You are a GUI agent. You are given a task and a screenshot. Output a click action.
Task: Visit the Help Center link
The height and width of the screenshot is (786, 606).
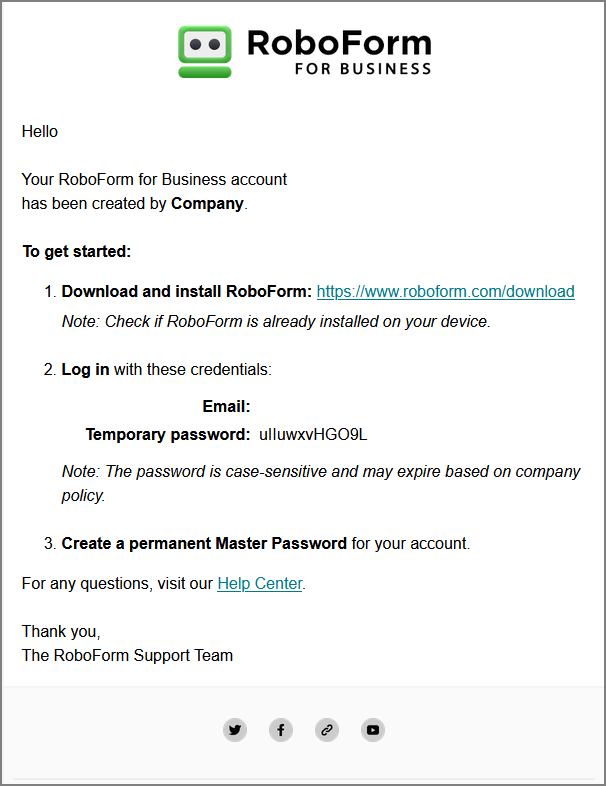(259, 583)
